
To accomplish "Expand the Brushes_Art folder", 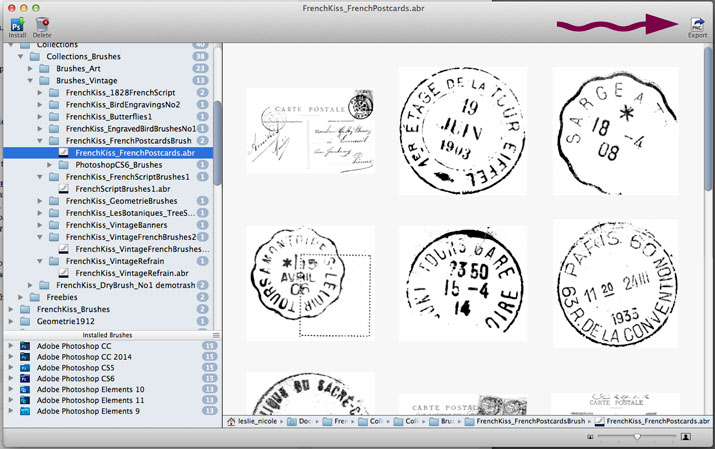I will [30, 68].
